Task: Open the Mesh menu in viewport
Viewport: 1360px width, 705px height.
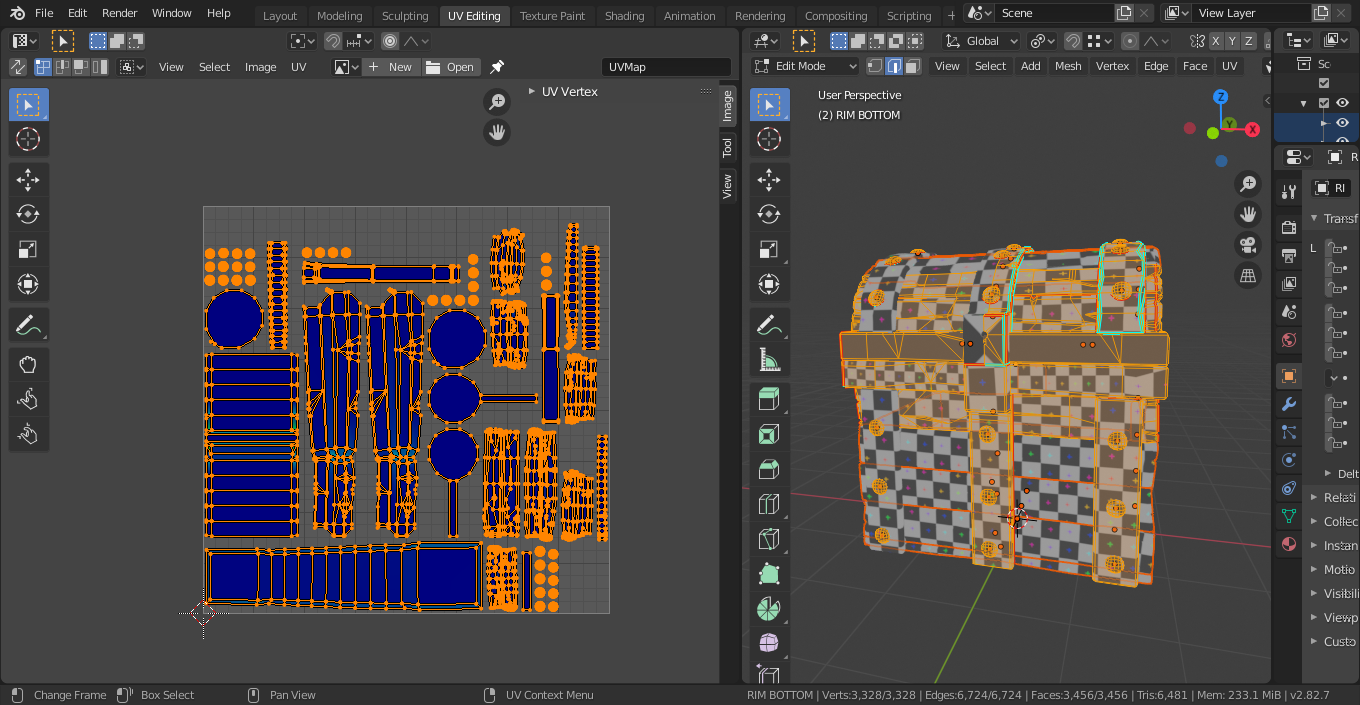Action: click(1067, 66)
